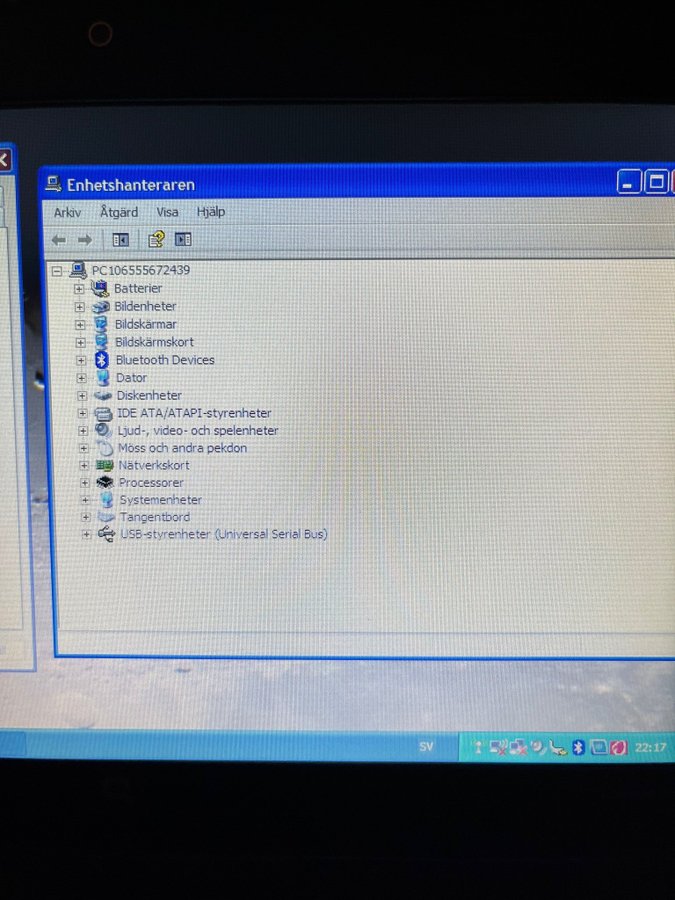Viewport: 675px width, 900px height.
Task: Open the Åtgärd menu
Action: 119,213
